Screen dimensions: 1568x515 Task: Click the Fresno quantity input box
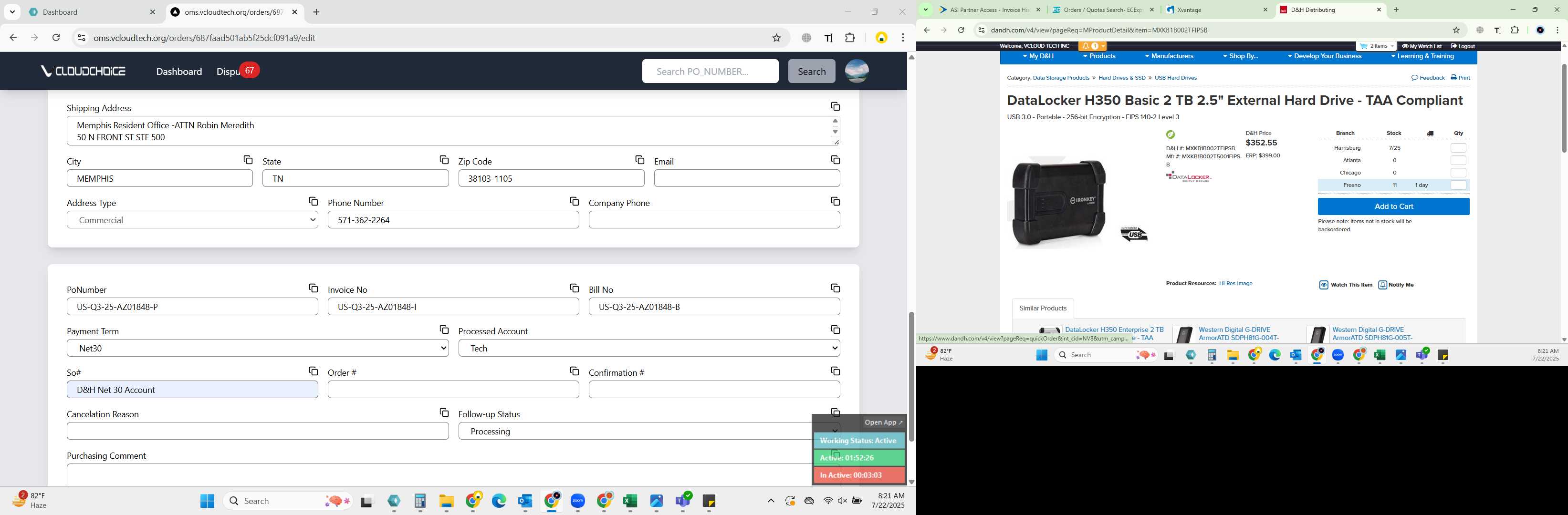[1458, 185]
